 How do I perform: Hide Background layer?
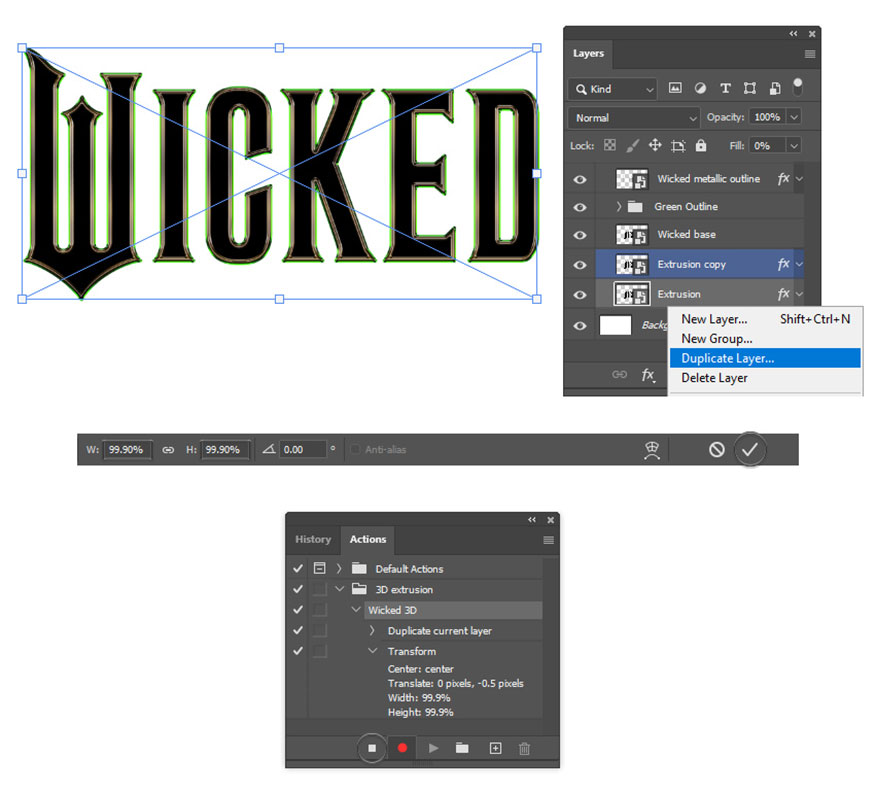[x=580, y=325]
